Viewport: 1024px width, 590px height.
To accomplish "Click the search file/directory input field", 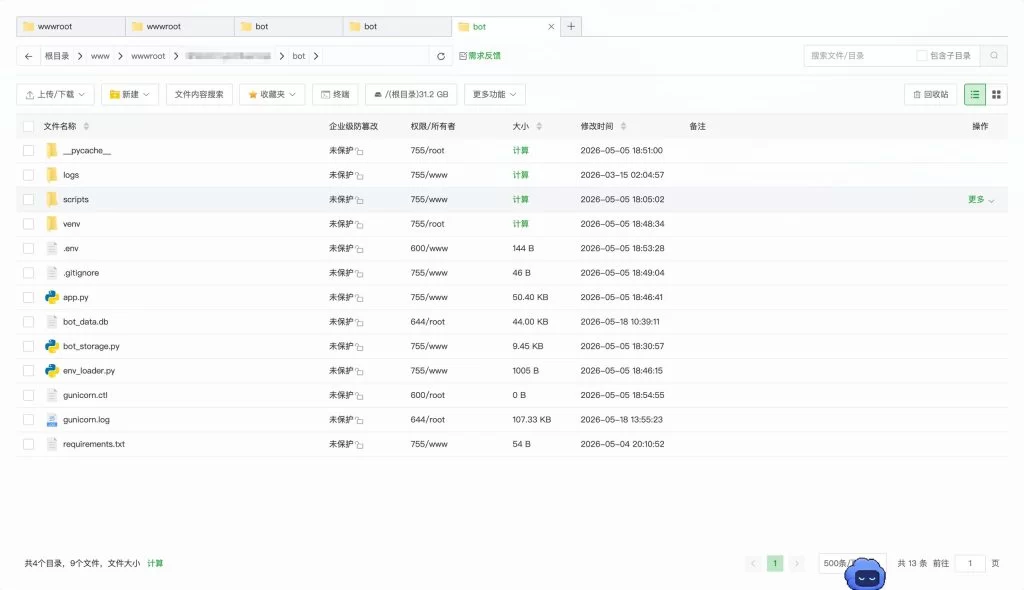I will click(859, 56).
